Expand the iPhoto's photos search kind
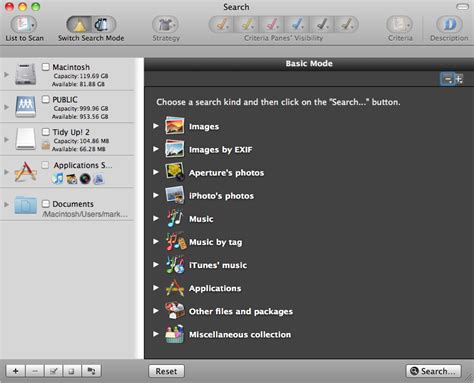This screenshot has height=383, width=474. (156, 195)
